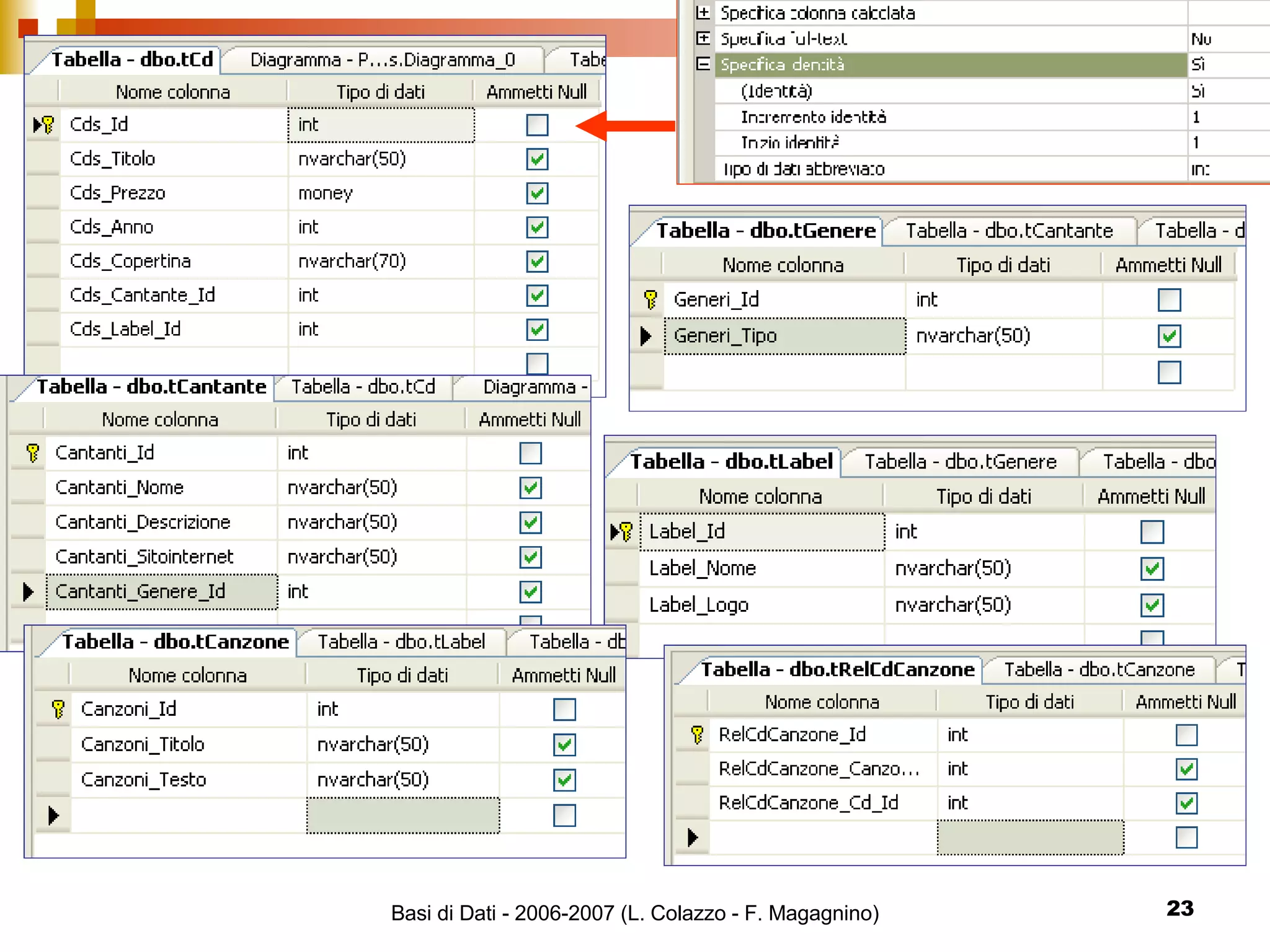Click the key icon next to Cantanti_Id

[x=33, y=453]
